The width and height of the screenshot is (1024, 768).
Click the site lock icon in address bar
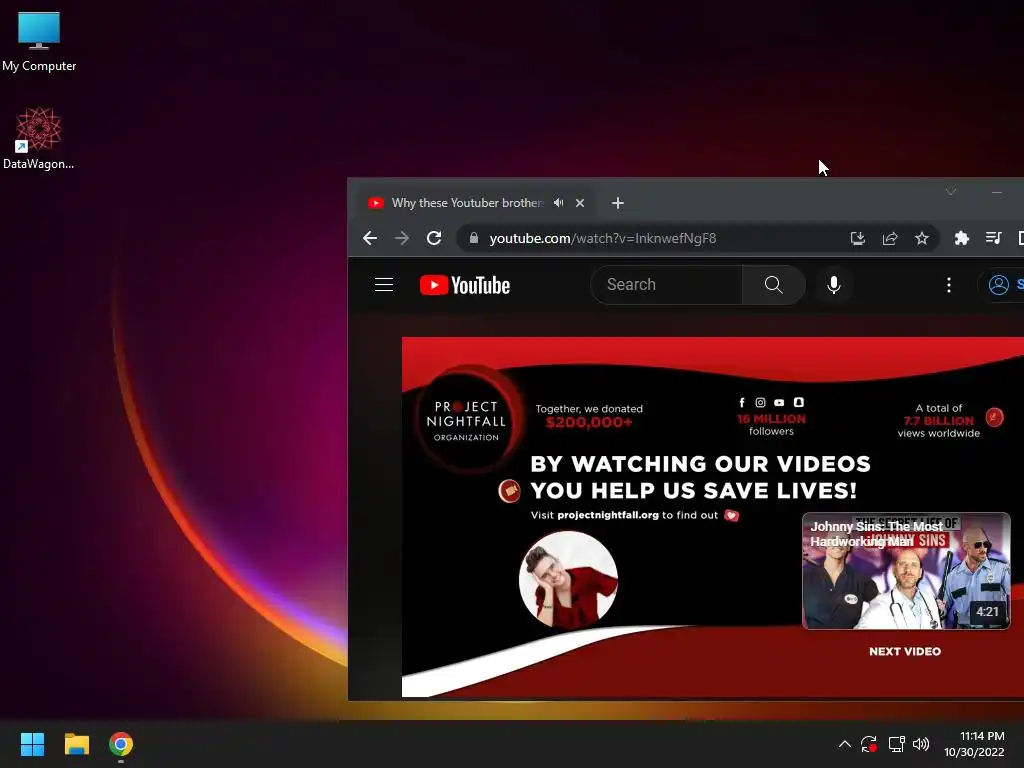(x=474, y=238)
